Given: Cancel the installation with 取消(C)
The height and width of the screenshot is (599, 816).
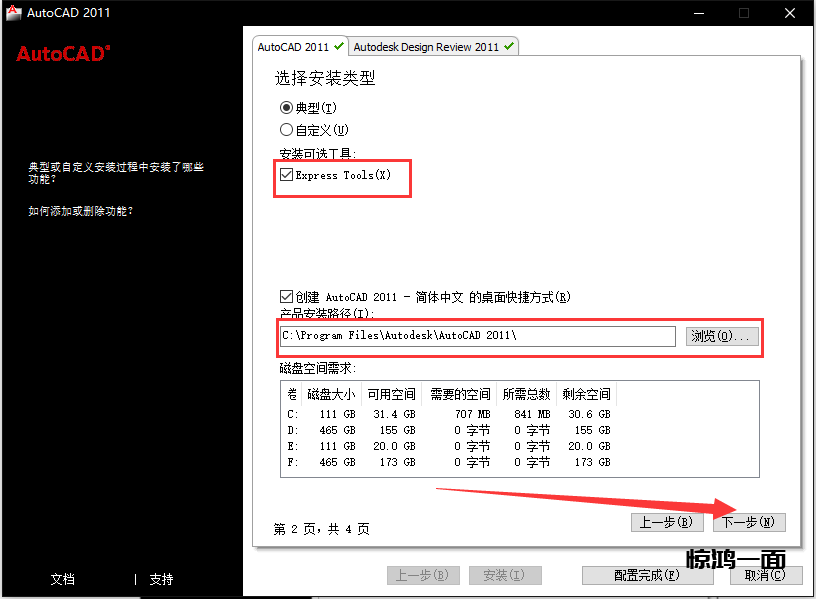Looking at the screenshot, I should 758,575.
